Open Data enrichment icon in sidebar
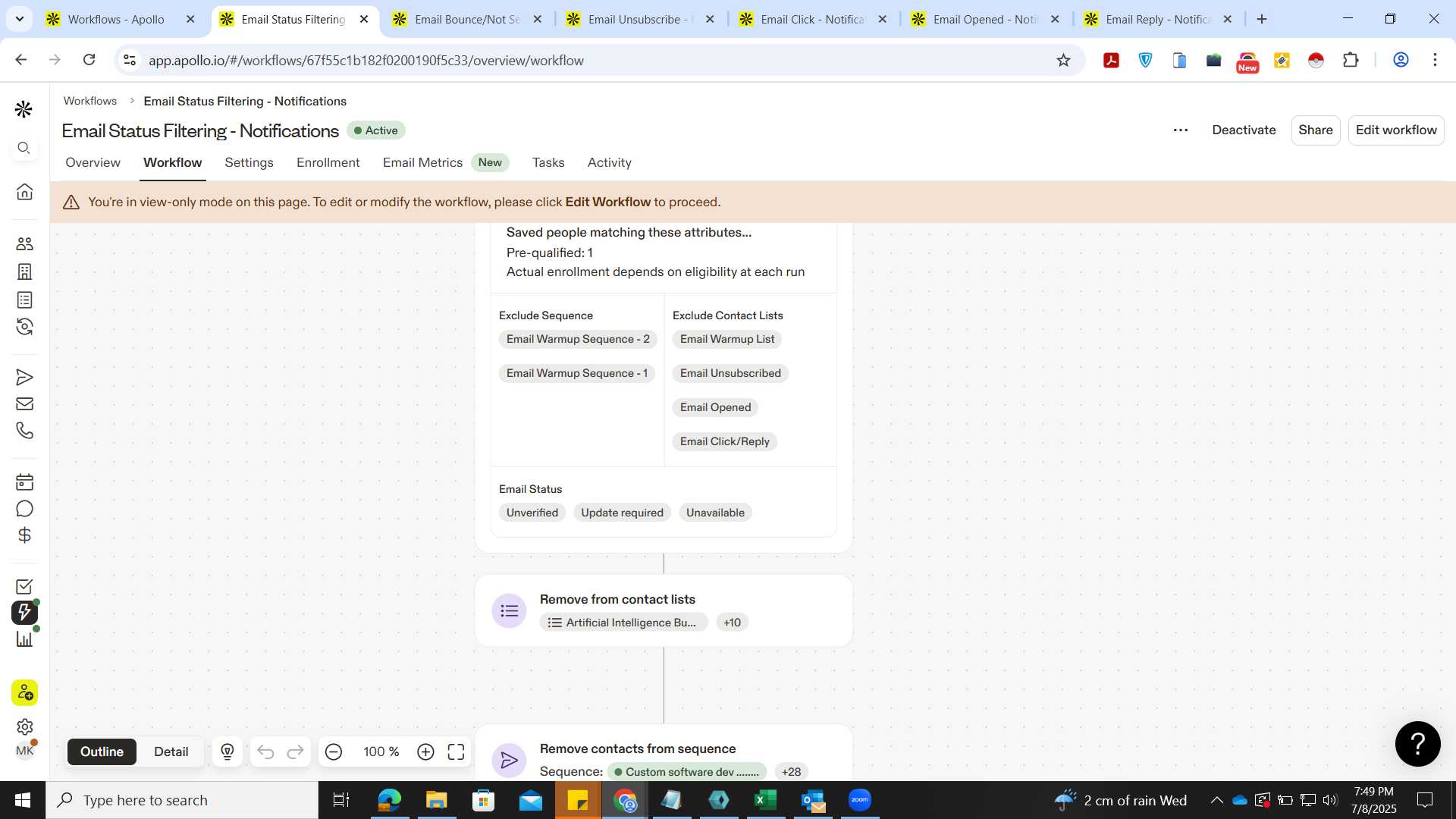Viewport: 1456px width, 819px height. tap(24, 327)
